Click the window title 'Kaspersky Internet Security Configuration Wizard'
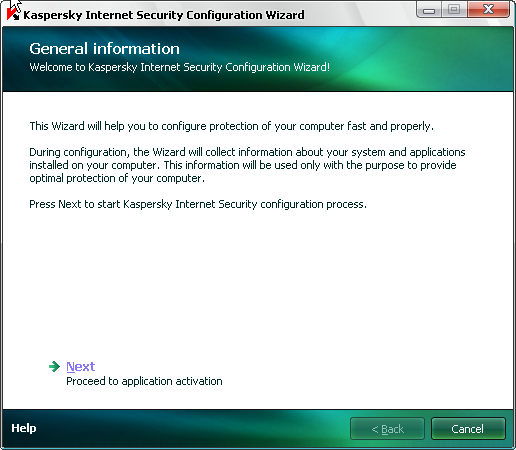 (164, 15)
